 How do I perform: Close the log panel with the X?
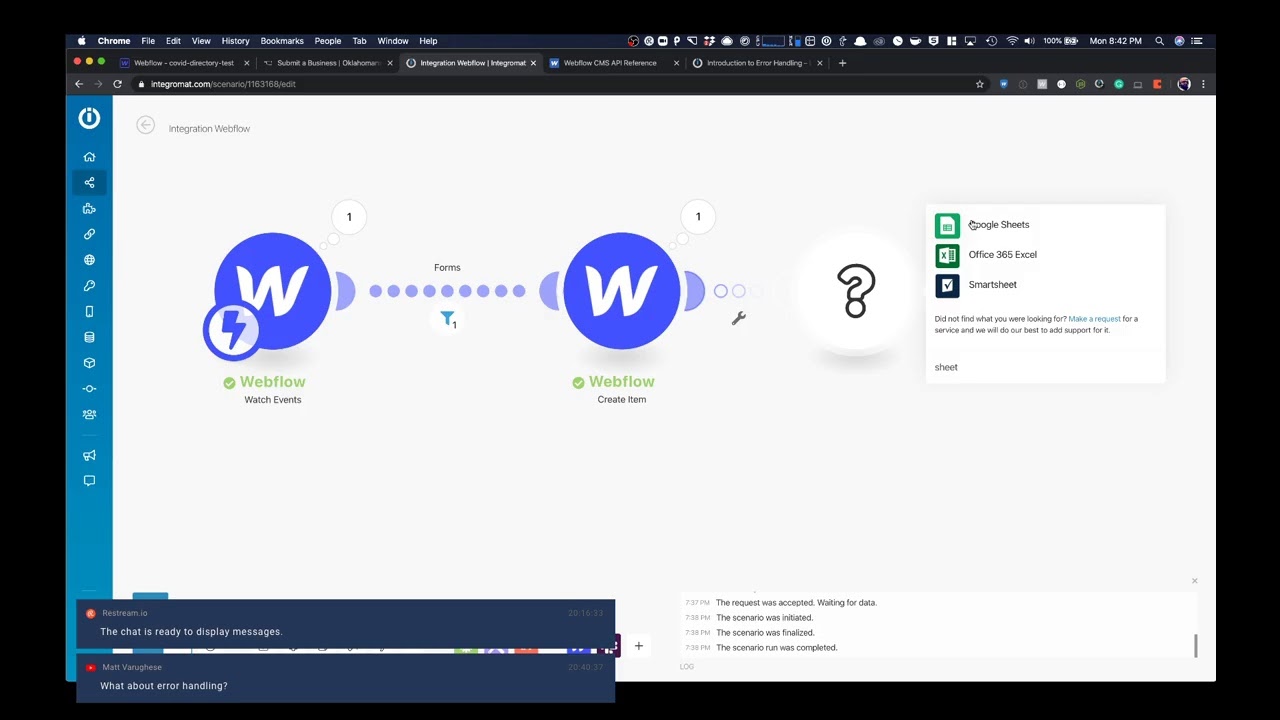[x=1194, y=581]
